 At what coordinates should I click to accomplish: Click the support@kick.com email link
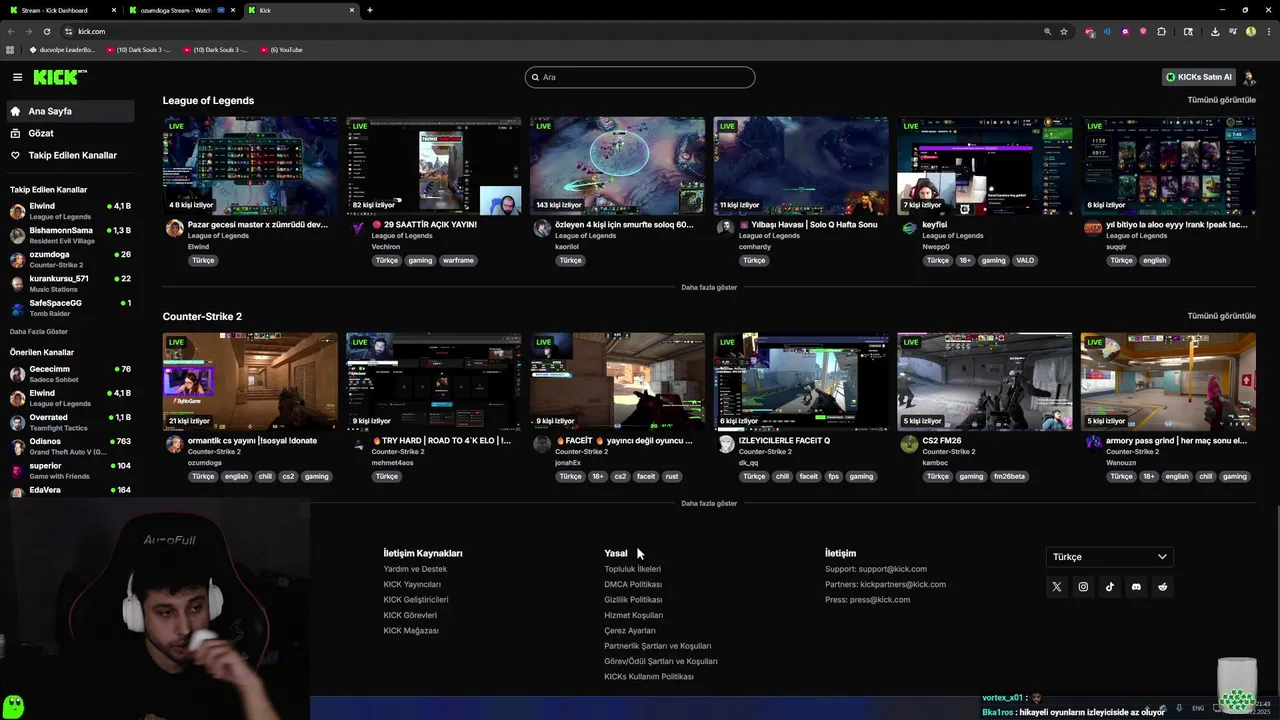892,569
